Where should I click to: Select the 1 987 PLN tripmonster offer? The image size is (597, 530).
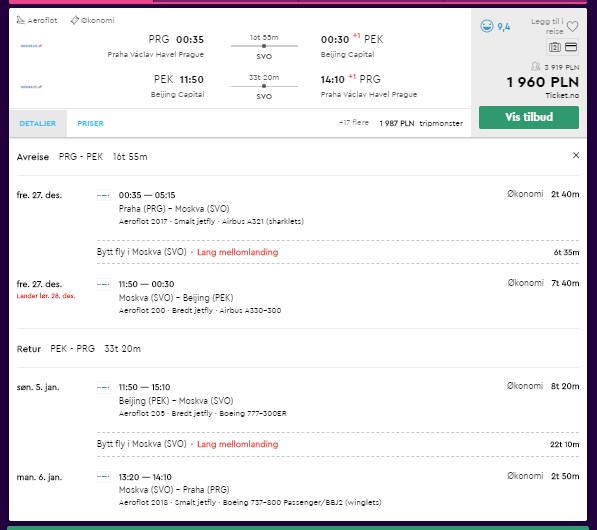(x=421, y=123)
